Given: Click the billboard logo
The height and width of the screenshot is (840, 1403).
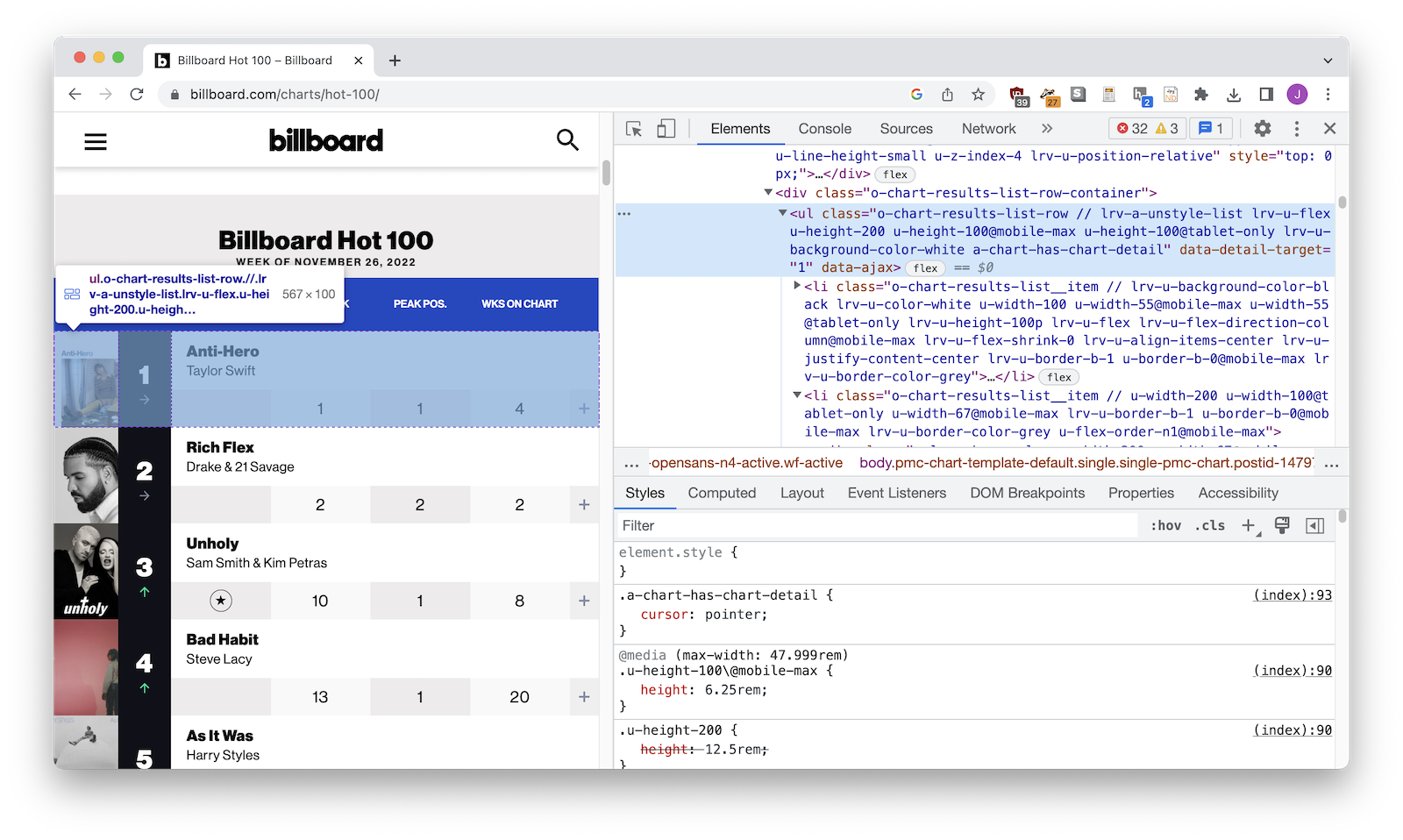Looking at the screenshot, I should (x=326, y=139).
